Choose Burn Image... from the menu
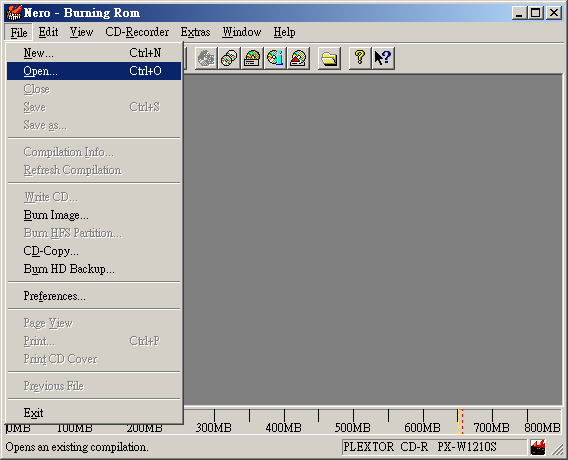 pyautogui.click(x=94, y=215)
